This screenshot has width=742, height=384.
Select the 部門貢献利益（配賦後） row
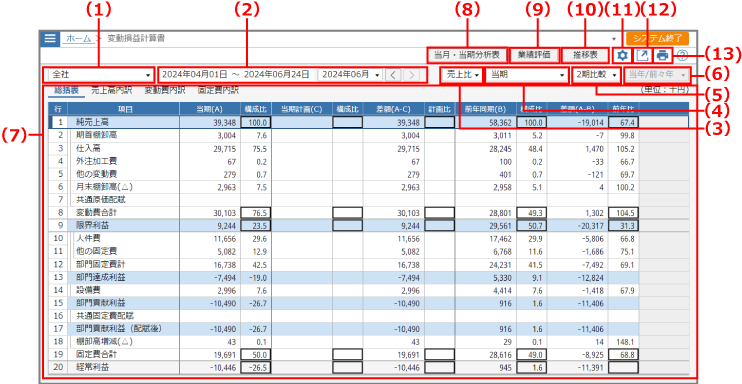click(x=368, y=329)
